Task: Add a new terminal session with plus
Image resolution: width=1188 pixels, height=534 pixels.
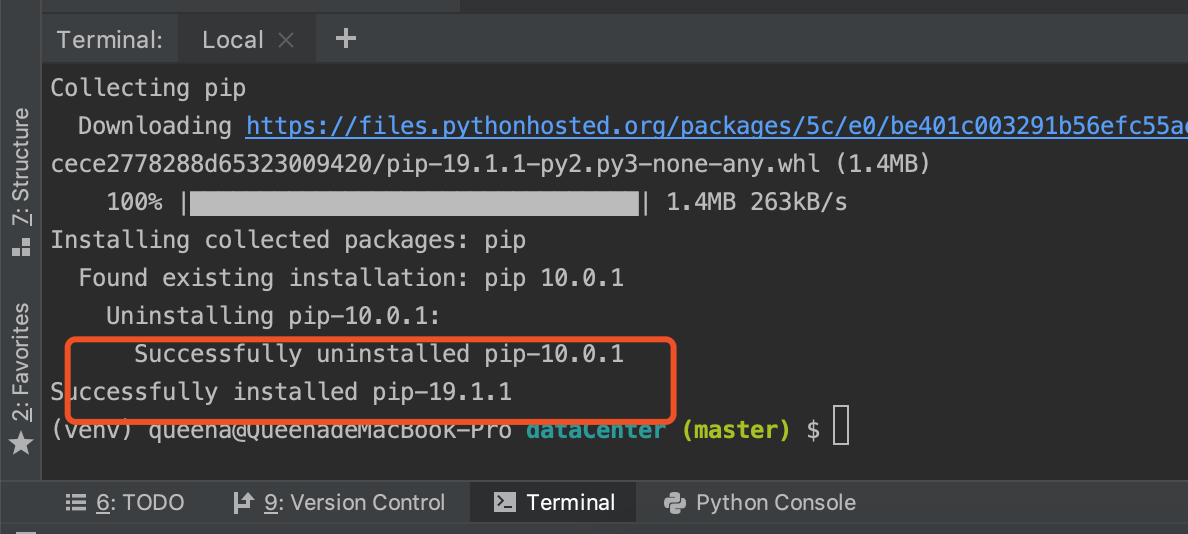Action: pos(345,39)
